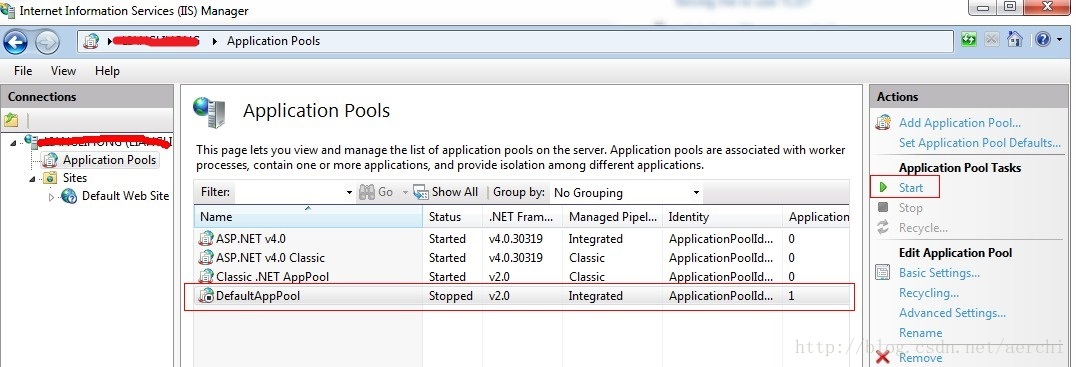Go back with the blue Back arrow
1076x367 pixels.
[x=15, y=42]
